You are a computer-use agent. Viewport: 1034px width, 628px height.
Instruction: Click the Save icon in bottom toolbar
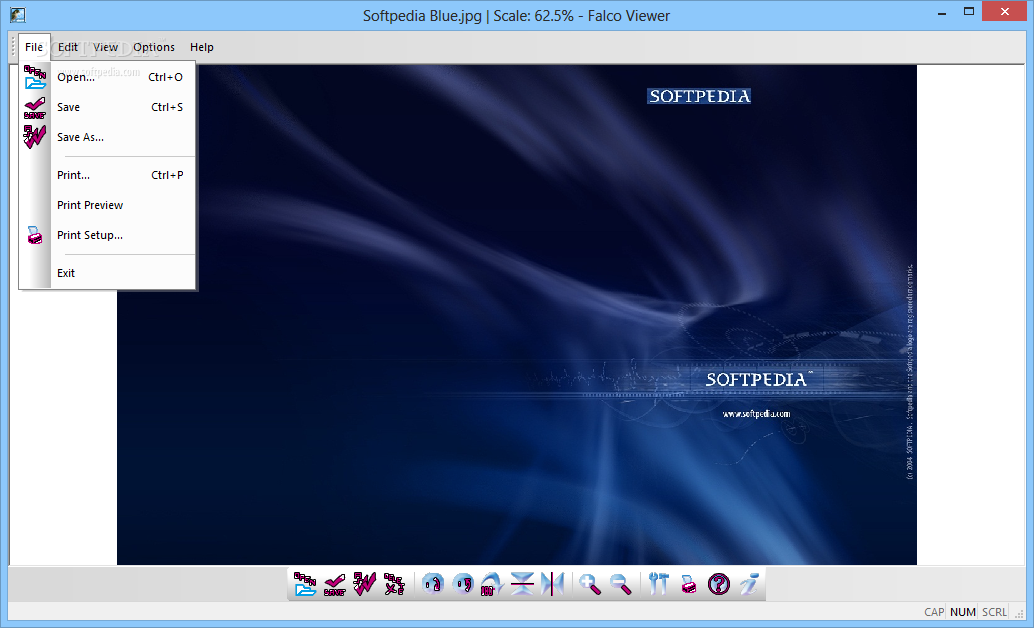[x=335, y=584]
